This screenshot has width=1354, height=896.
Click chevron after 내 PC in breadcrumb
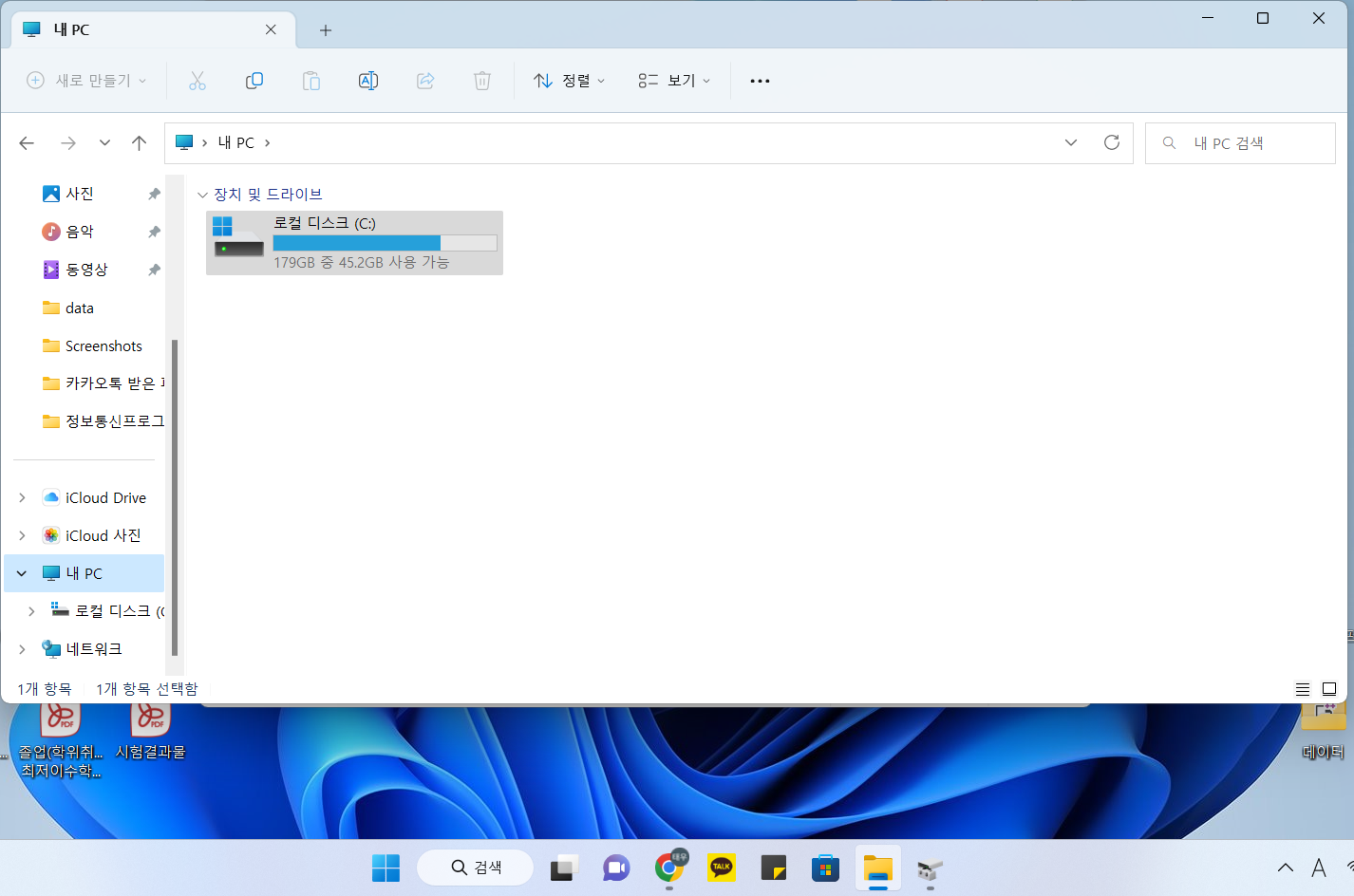(x=268, y=142)
